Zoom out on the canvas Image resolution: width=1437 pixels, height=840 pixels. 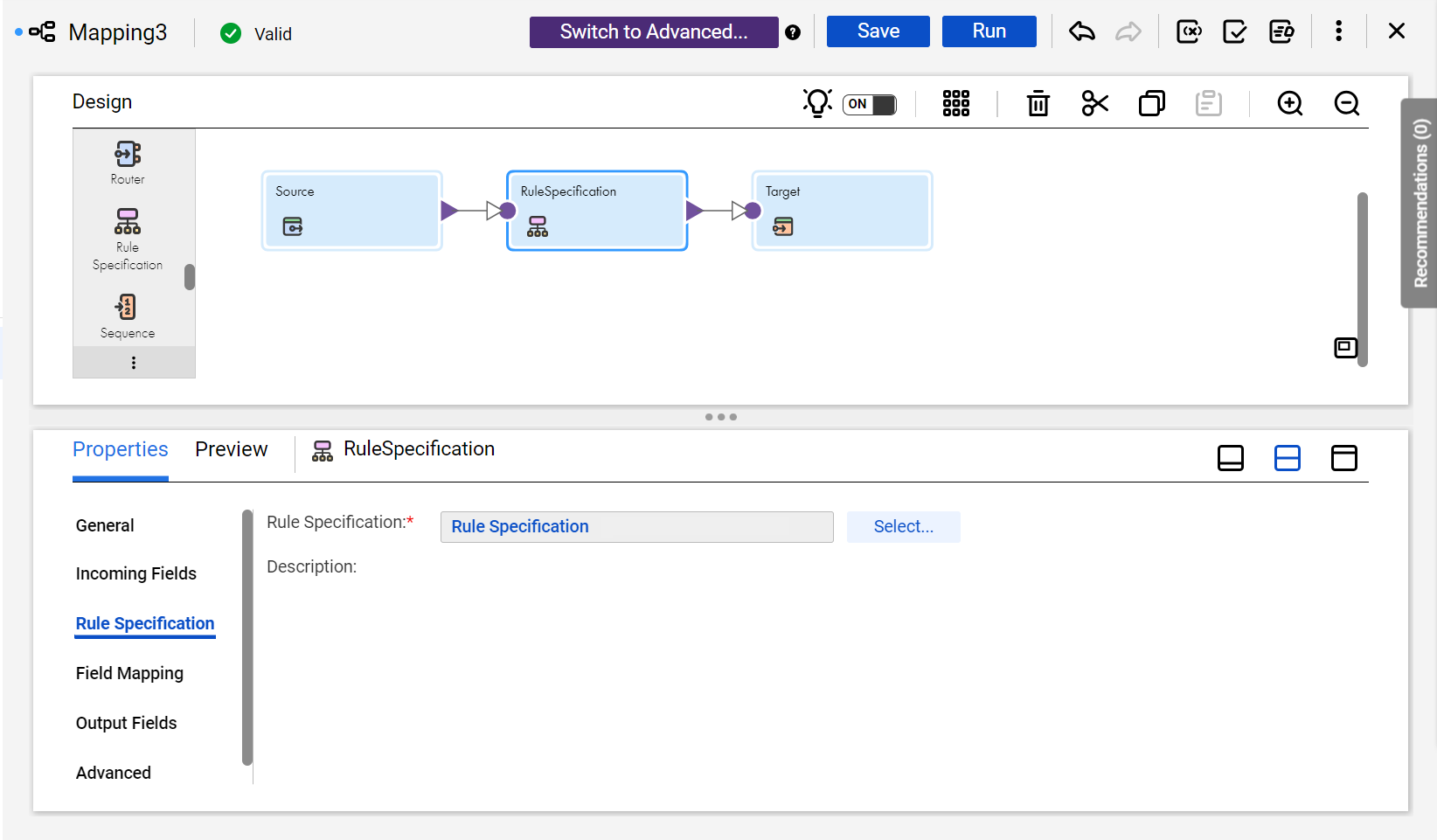(1347, 103)
